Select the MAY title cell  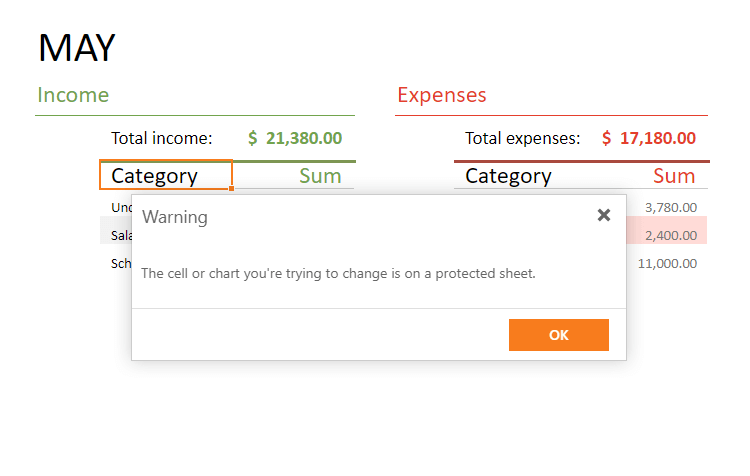tap(77, 47)
